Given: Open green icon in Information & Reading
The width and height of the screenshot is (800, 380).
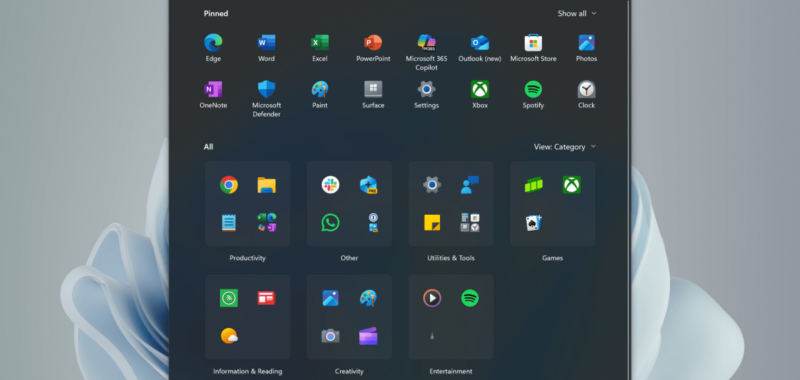Looking at the screenshot, I should pos(229,298).
